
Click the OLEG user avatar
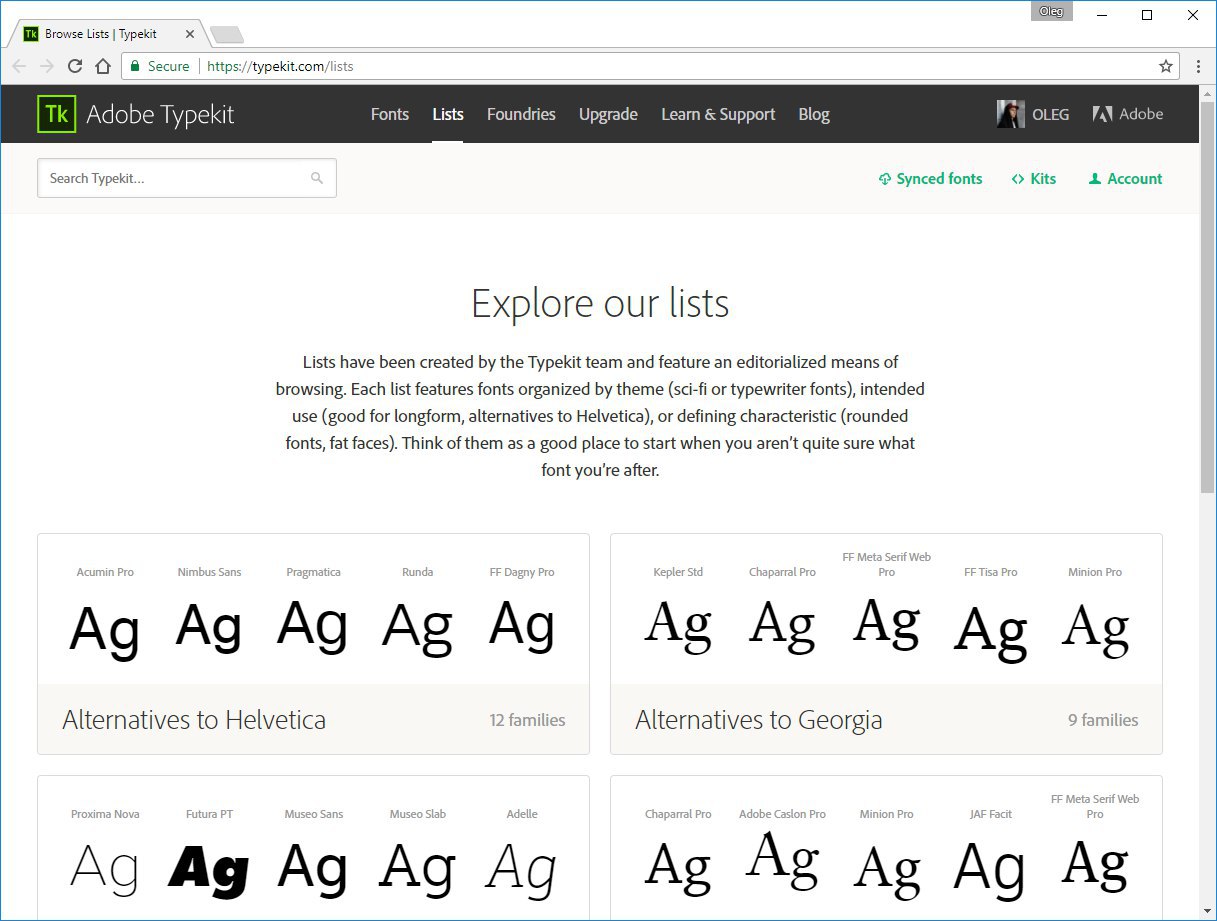click(x=1011, y=114)
